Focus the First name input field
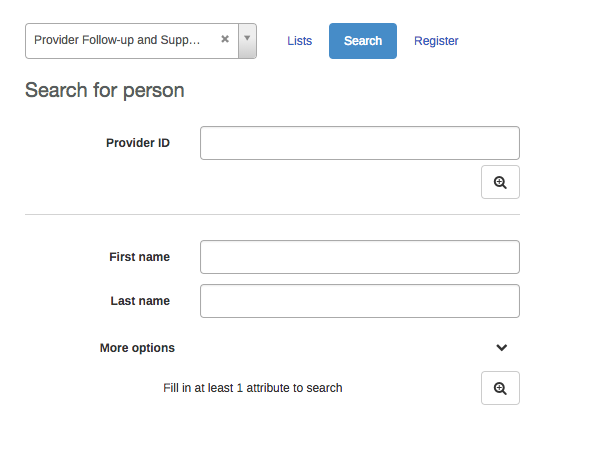This screenshot has height=467, width=591. [360, 257]
